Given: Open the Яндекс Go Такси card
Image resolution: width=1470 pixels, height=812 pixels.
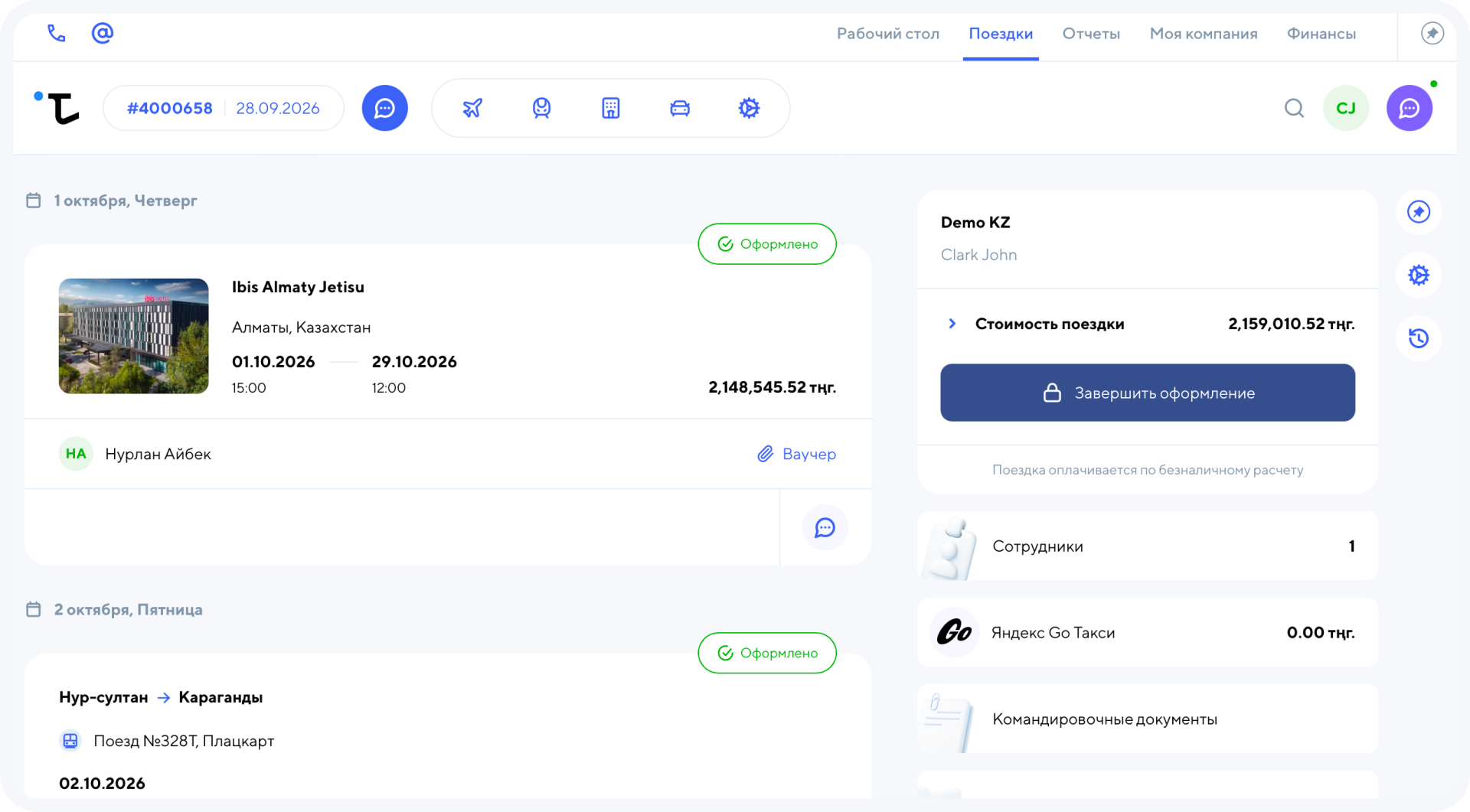Looking at the screenshot, I should [1148, 632].
